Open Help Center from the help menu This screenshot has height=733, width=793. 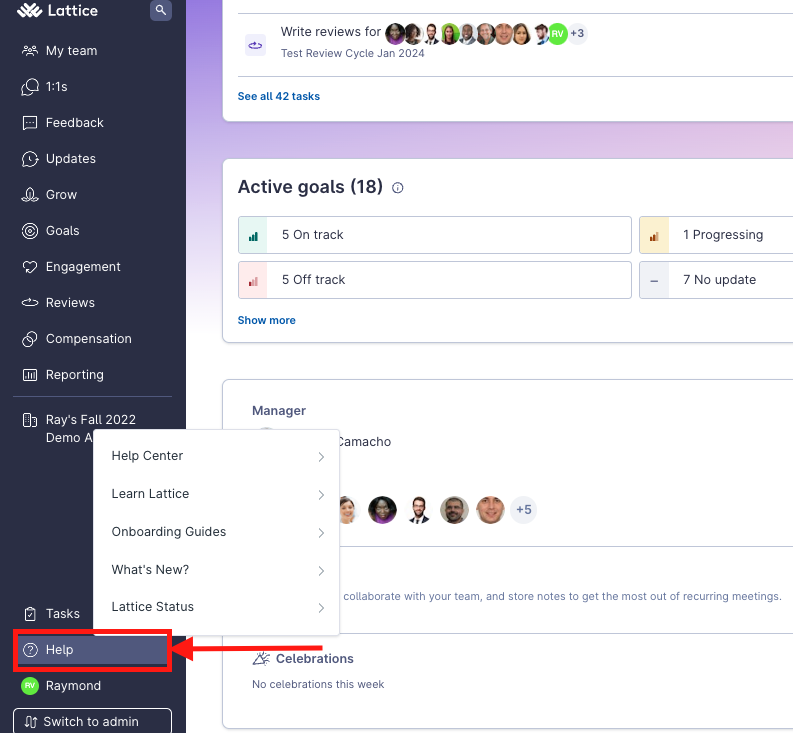tap(216, 456)
